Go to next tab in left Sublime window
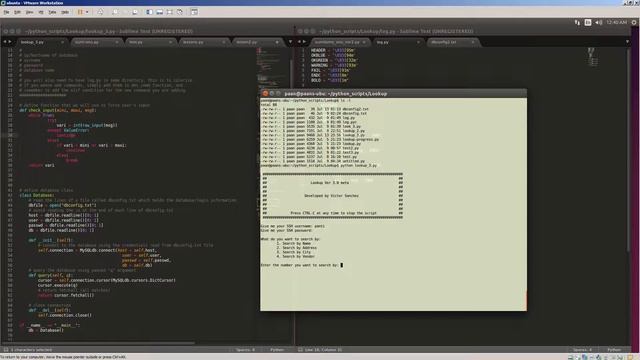Screen dimensions: 640x360 point(10,42)
